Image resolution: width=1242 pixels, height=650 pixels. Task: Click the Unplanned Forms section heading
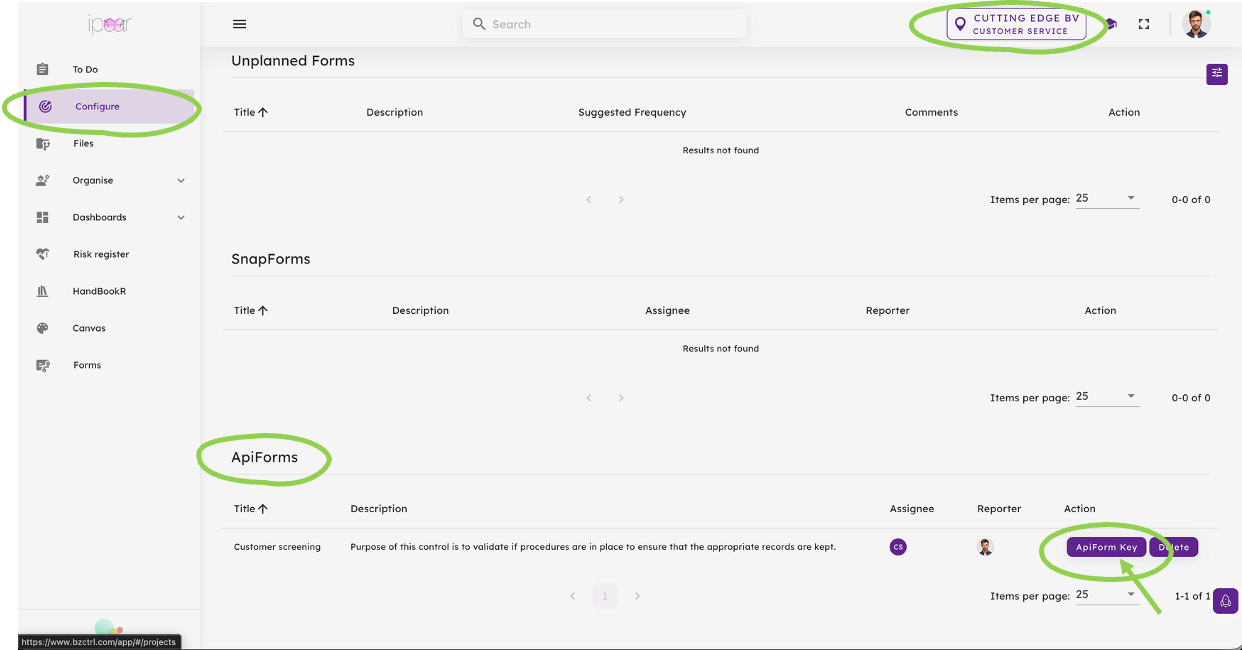click(293, 61)
